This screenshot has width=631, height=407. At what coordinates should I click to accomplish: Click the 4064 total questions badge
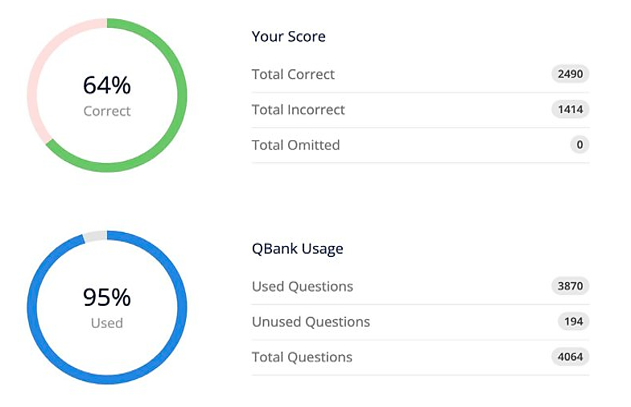570,357
